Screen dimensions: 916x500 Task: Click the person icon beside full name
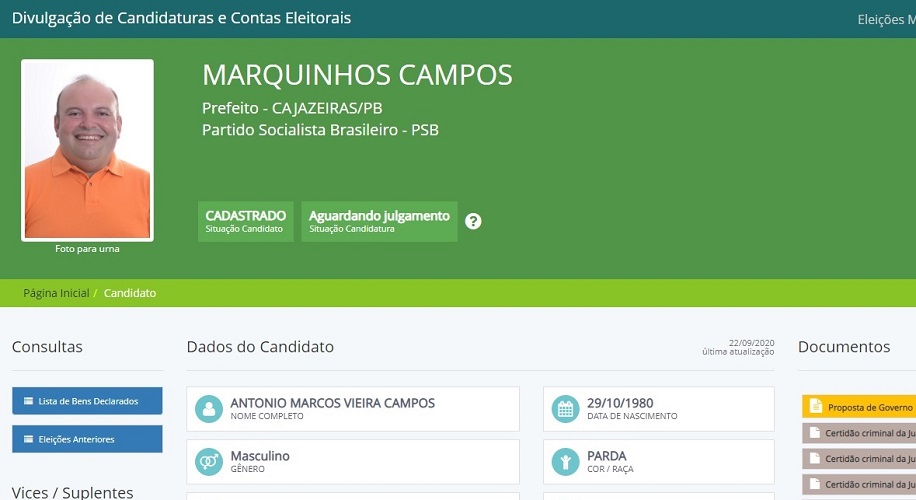click(209, 409)
